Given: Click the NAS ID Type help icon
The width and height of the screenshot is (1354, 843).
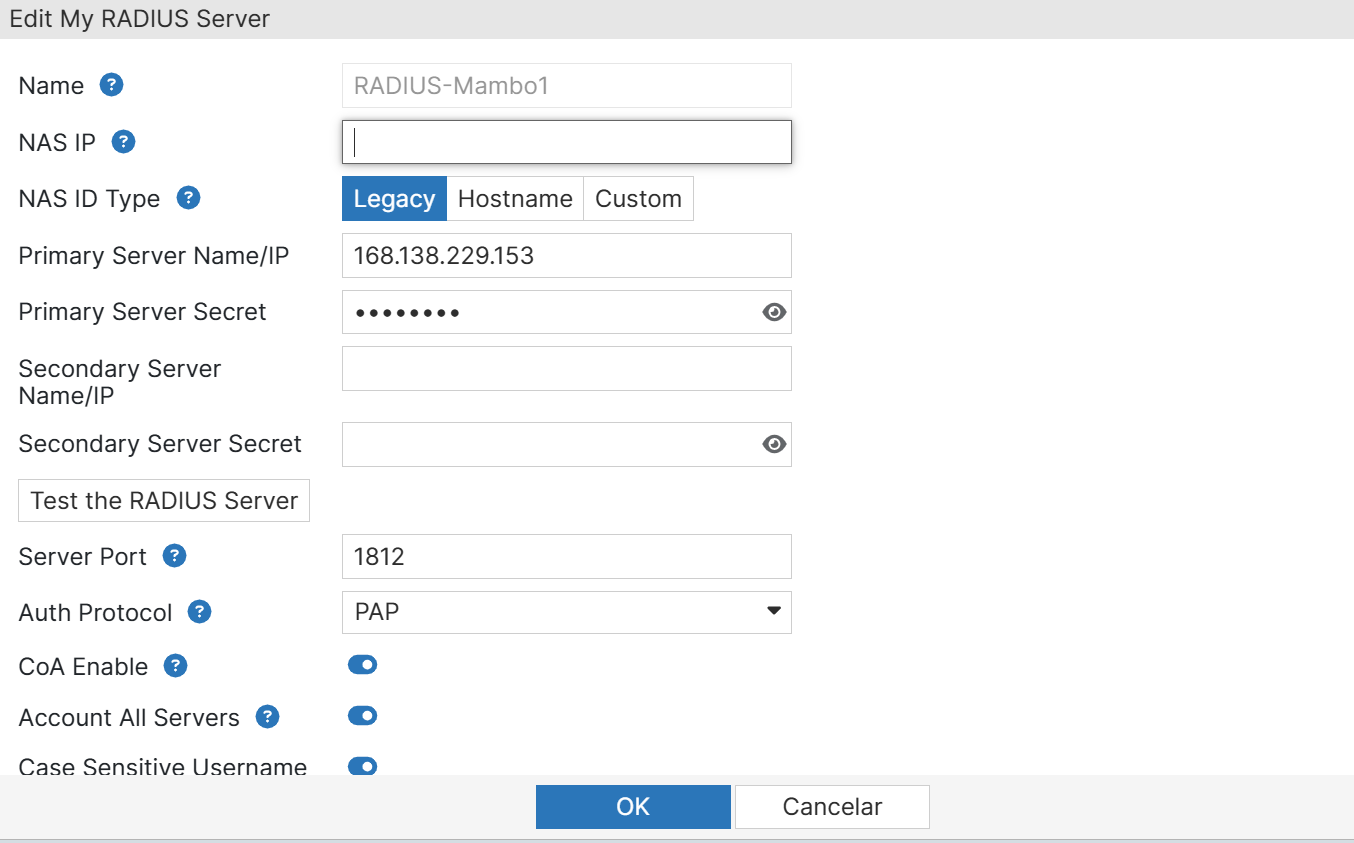Looking at the screenshot, I should [188, 198].
